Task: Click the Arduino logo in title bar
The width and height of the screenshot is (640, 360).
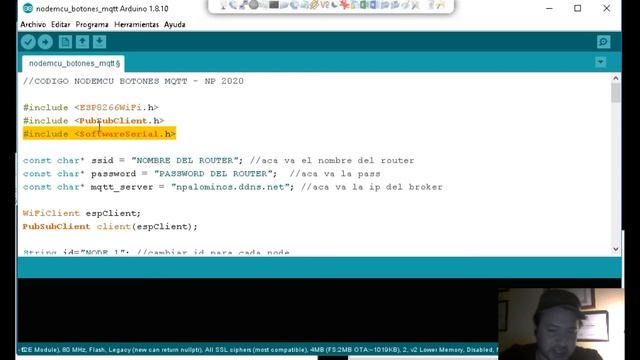Action: pyautogui.click(x=28, y=8)
